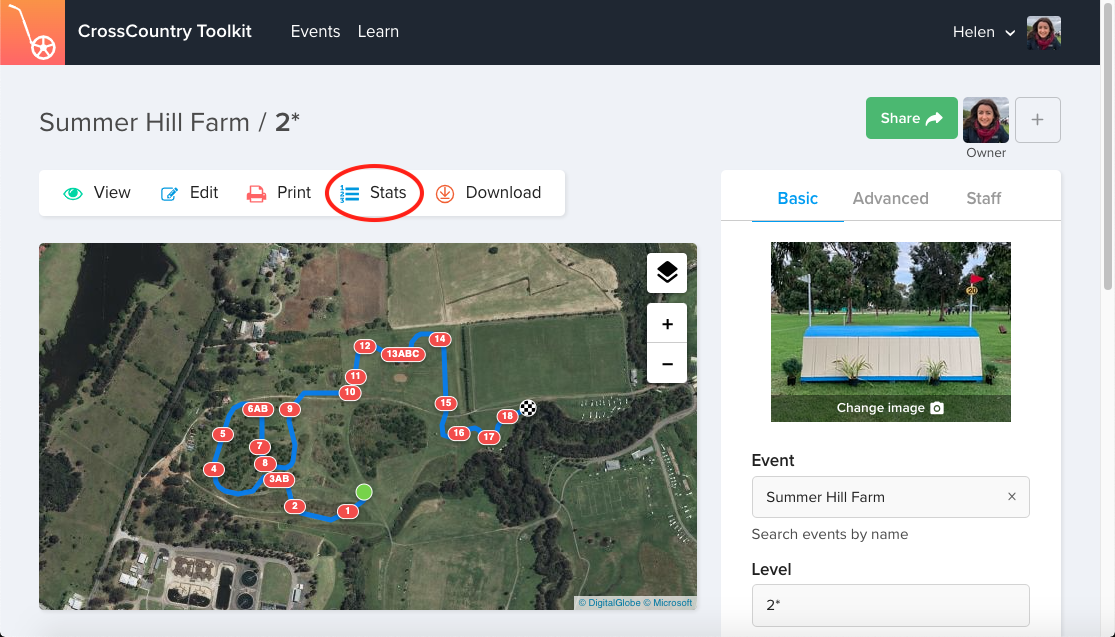Open the Learn menu
The height and width of the screenshot is (637, 1115).
click(x=378, y=32)
